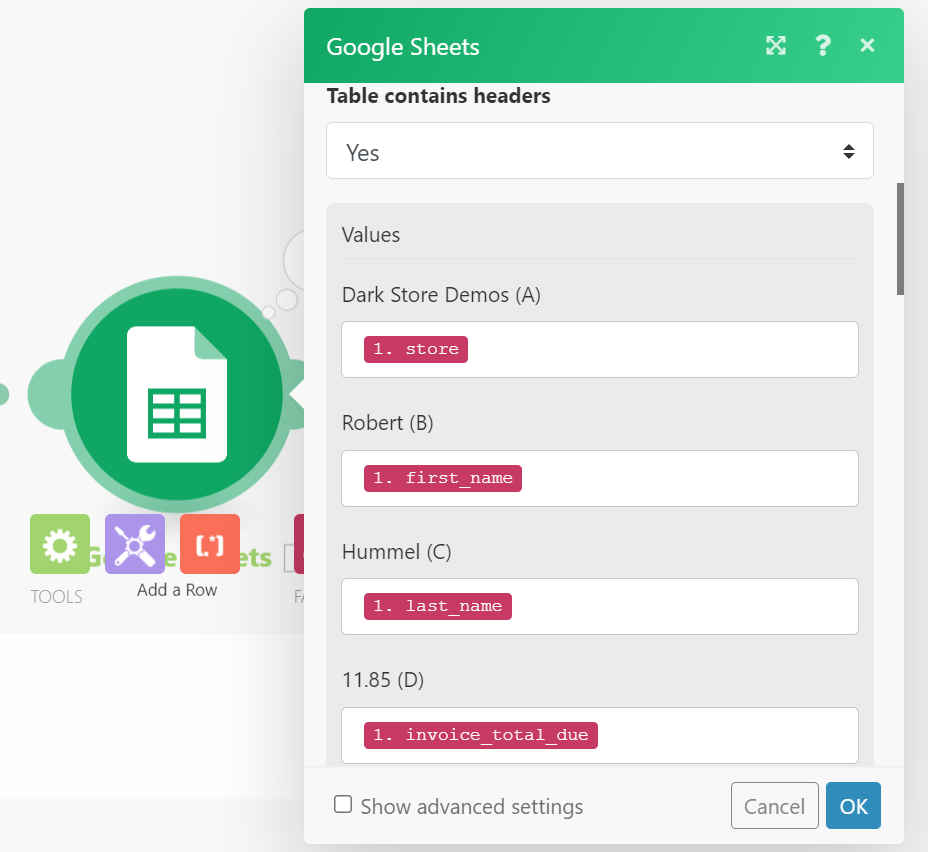Select the 1. store variable pill
The image size is (928, 852).
click(415, 350)
